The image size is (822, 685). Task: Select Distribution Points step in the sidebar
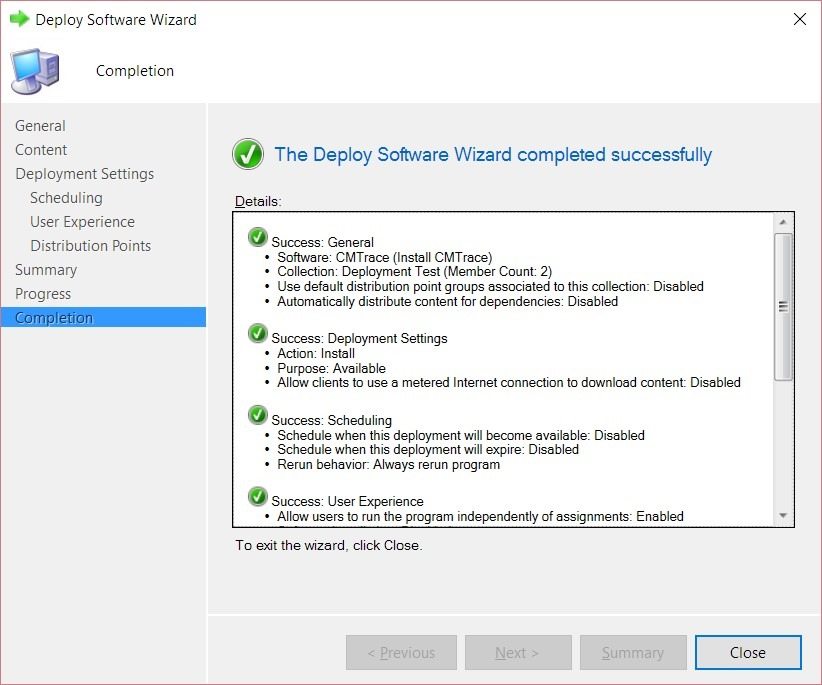[90, 246]
